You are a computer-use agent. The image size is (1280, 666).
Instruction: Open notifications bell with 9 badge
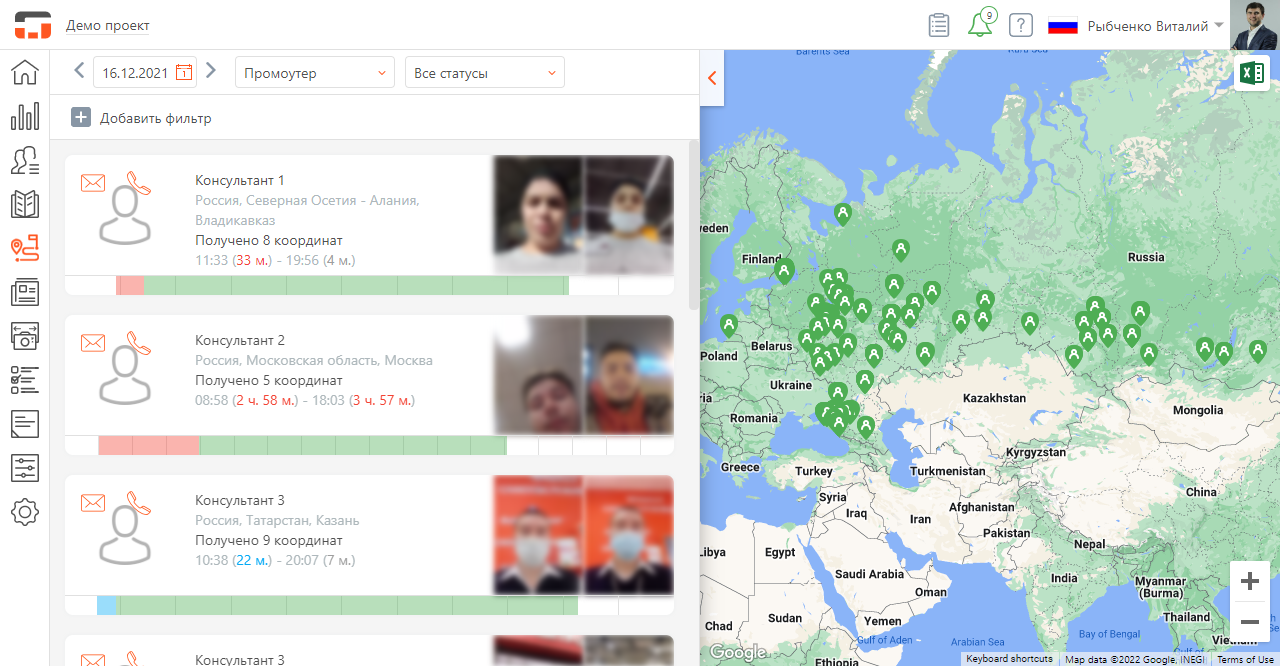coord(981,24)
